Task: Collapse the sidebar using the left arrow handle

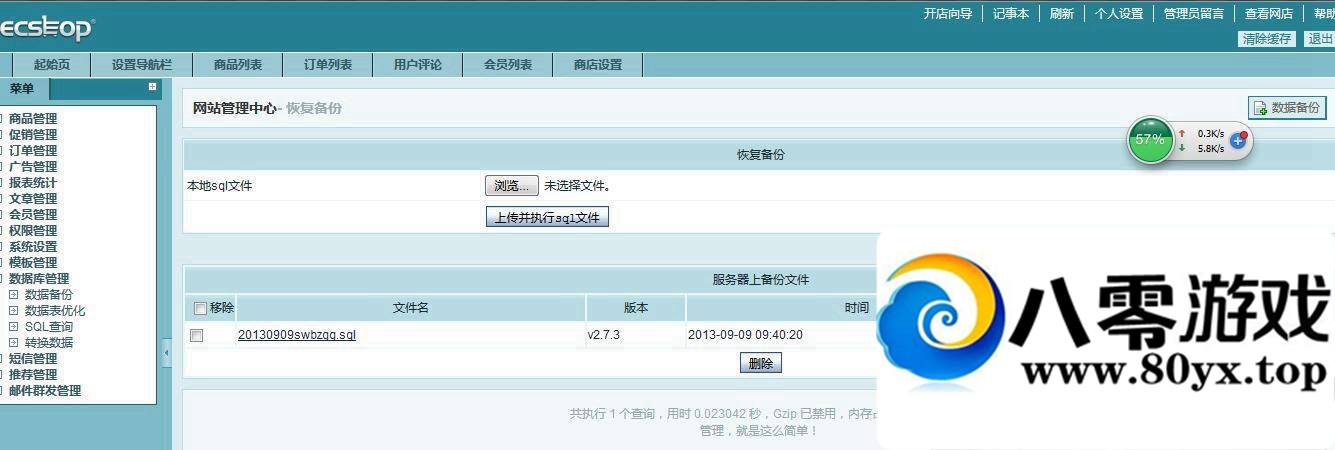Action: pos(166,352)
